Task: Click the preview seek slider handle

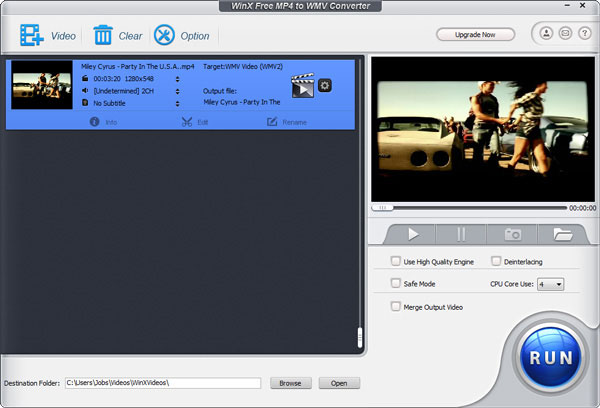Action: click(382, 207)
